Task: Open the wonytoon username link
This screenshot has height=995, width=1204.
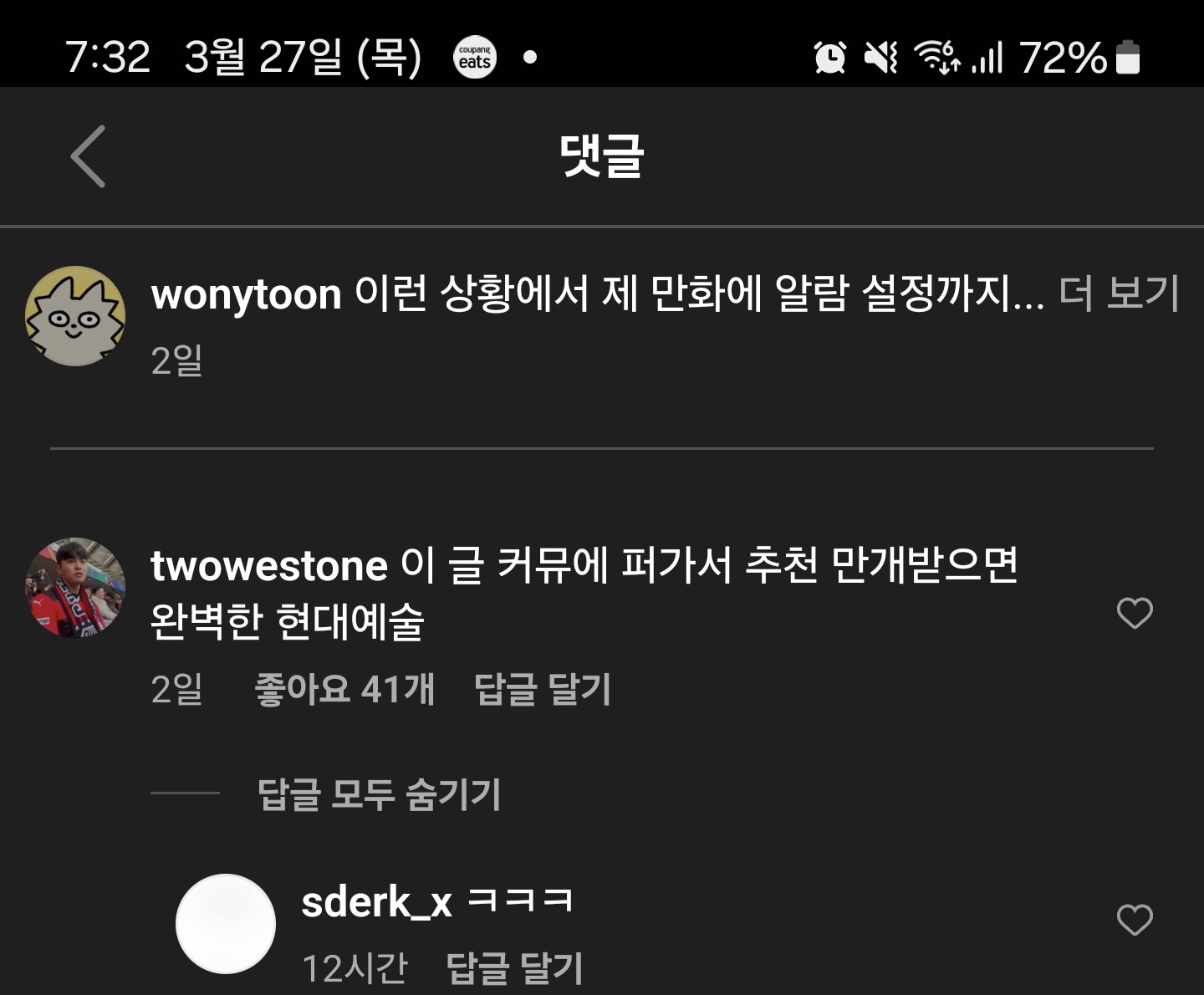Action: pyautogui.click(x=247, y=295)
